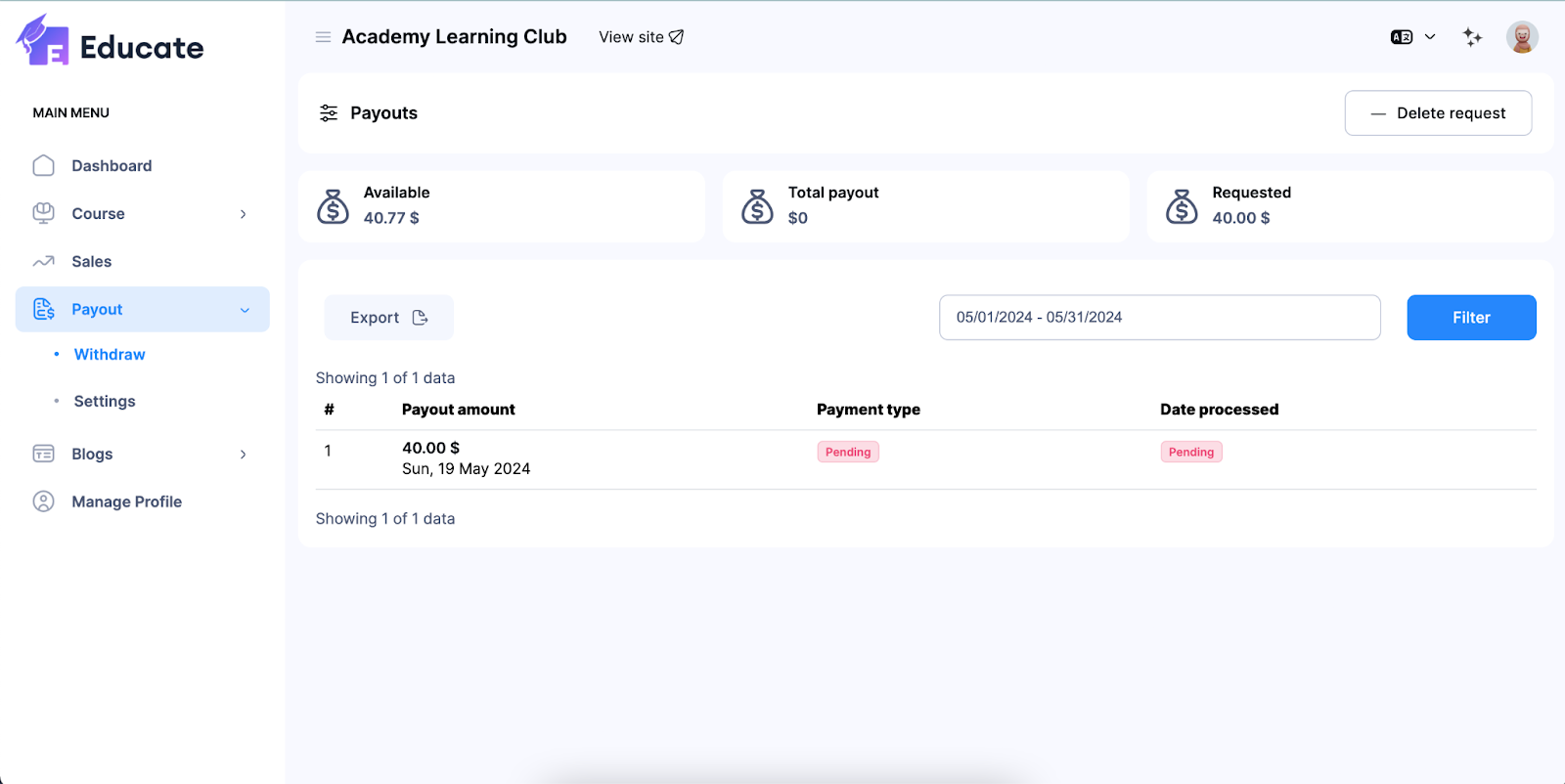
Task: Click the Total payout money bag icon
Action: [757, 206]
